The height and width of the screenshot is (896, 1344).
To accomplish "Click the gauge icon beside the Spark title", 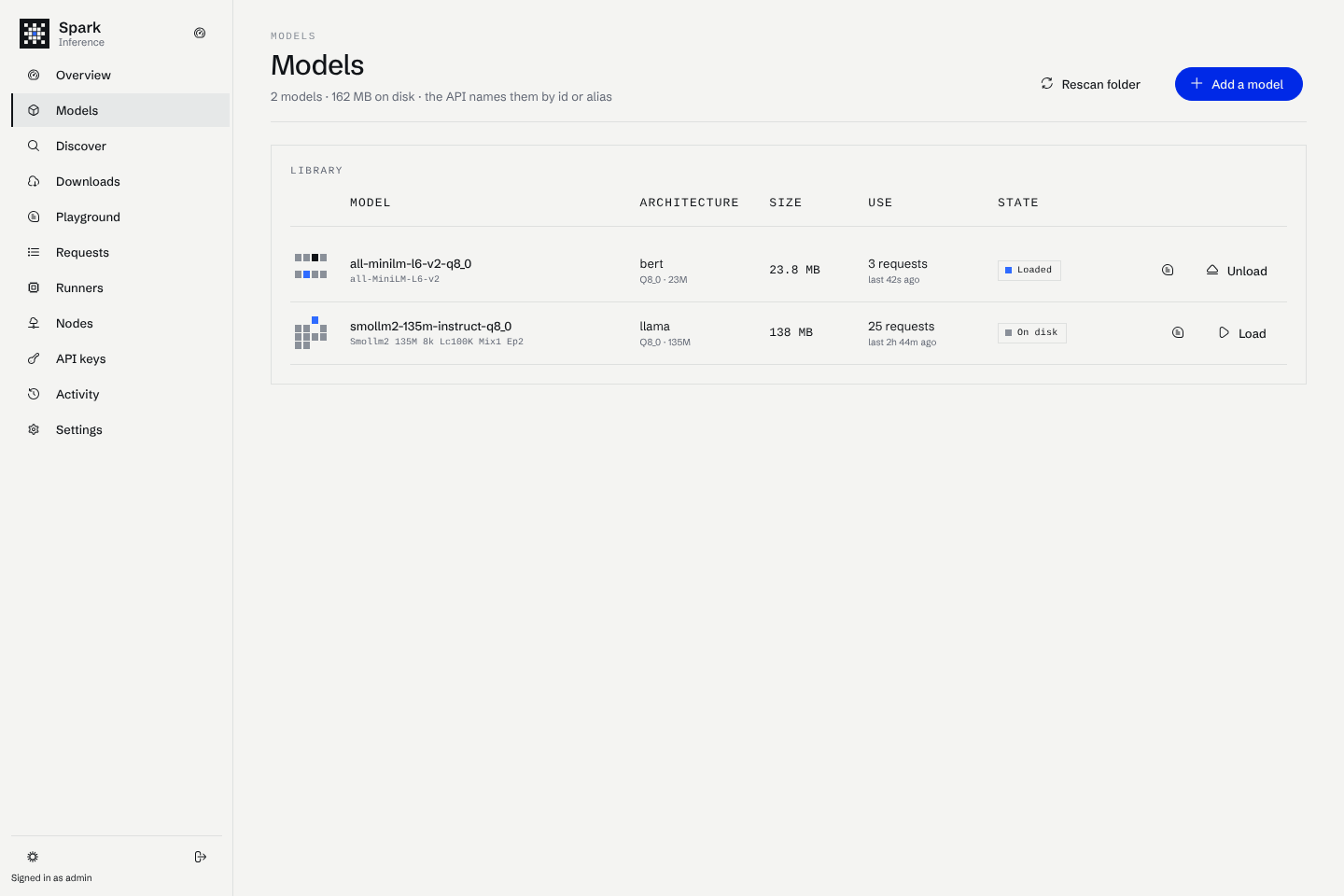I will pos(200,33).
